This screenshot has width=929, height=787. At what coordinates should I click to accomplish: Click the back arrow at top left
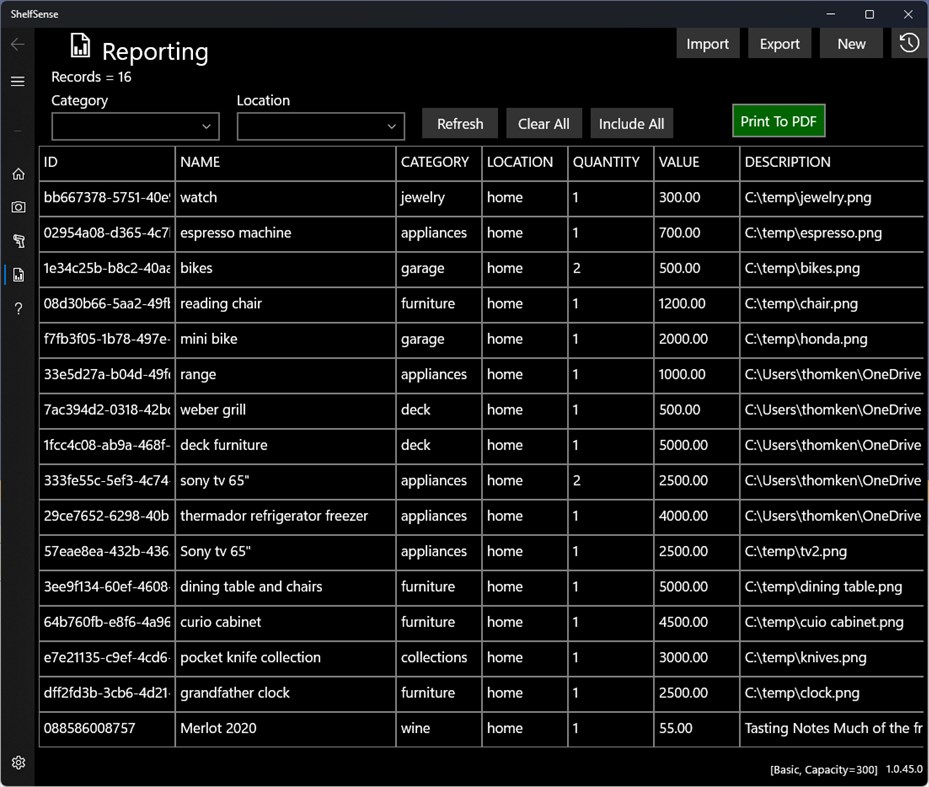coord(17,44)
